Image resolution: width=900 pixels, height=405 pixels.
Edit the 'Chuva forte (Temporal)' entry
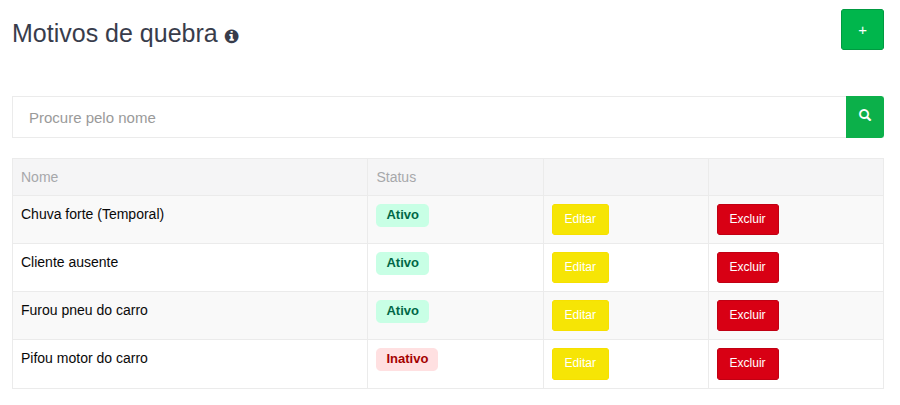click(x=580, y=219)
